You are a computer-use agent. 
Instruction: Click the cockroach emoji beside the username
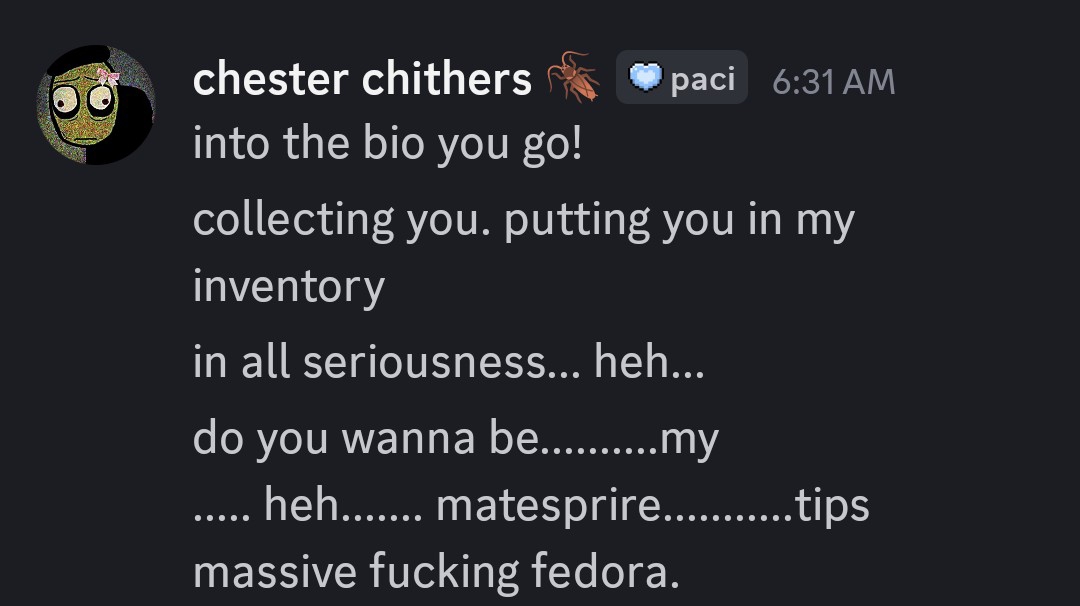click(x=574, y=79)
